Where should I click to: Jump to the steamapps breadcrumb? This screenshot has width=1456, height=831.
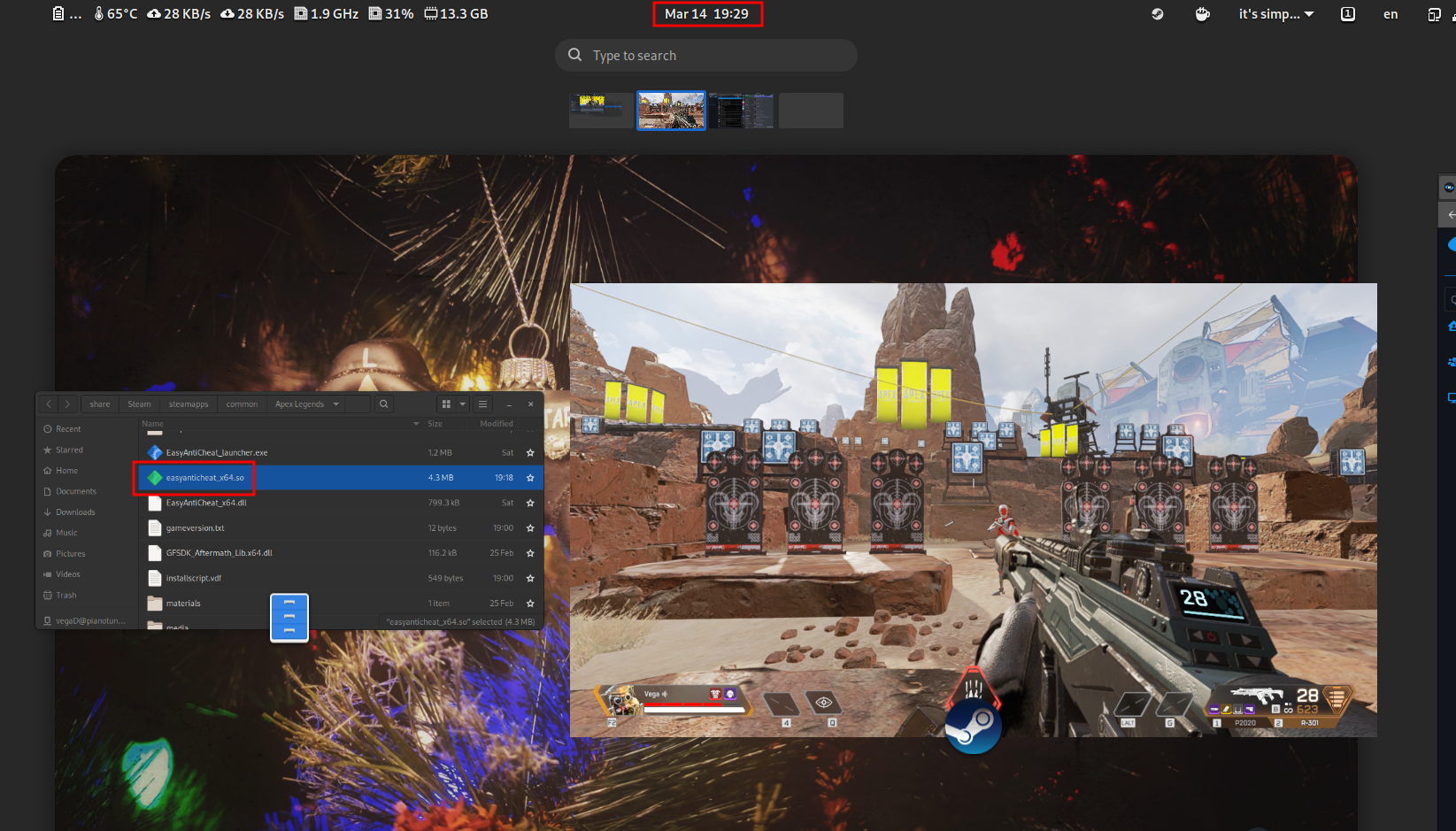(189, 404)
